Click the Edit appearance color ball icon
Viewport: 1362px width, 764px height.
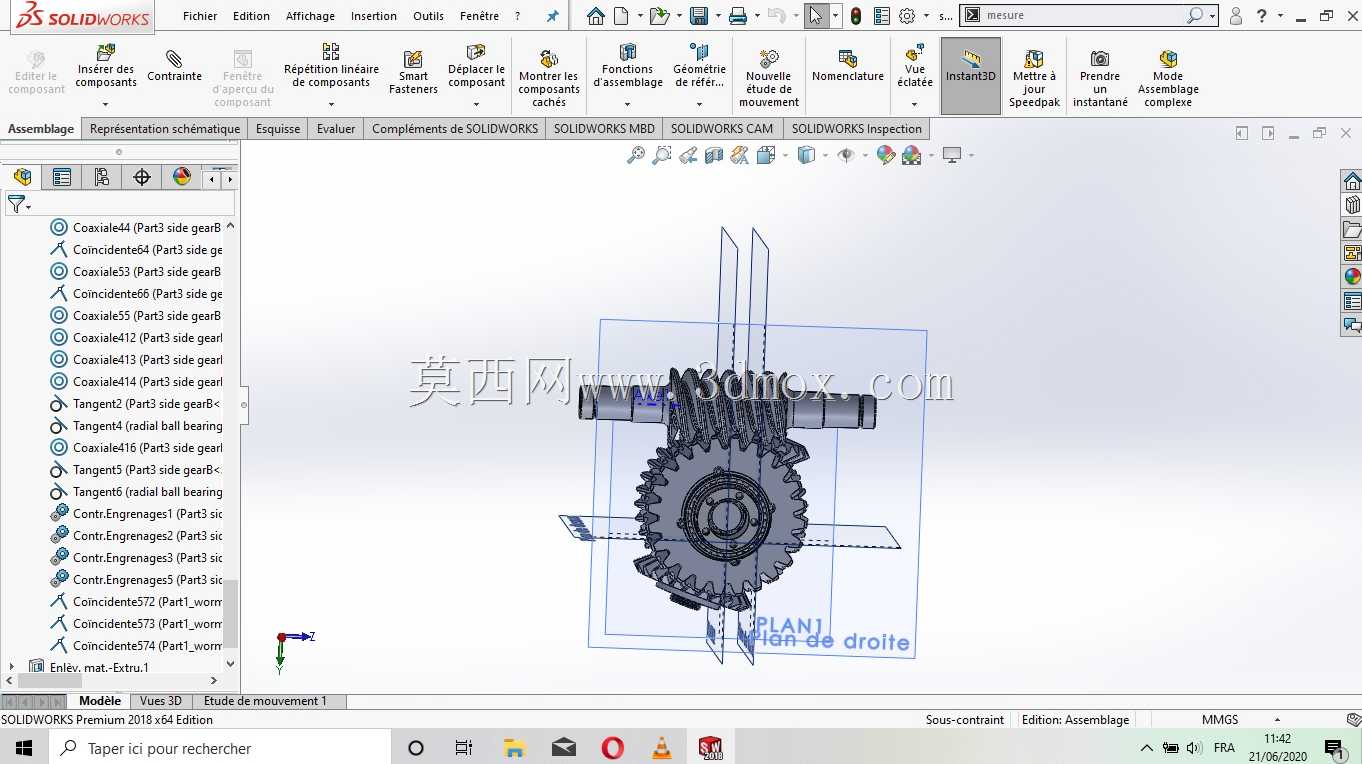(x=885, y=155)
